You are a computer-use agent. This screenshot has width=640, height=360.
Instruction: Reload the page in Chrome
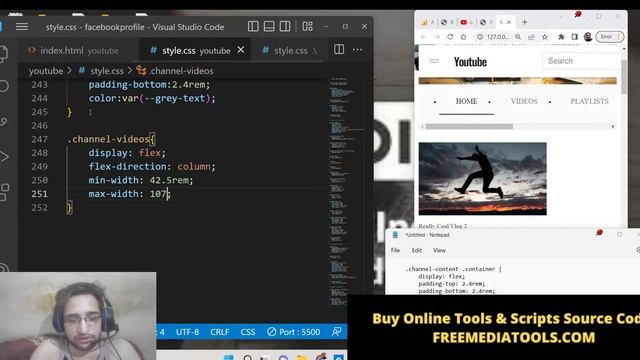(450, 37)
